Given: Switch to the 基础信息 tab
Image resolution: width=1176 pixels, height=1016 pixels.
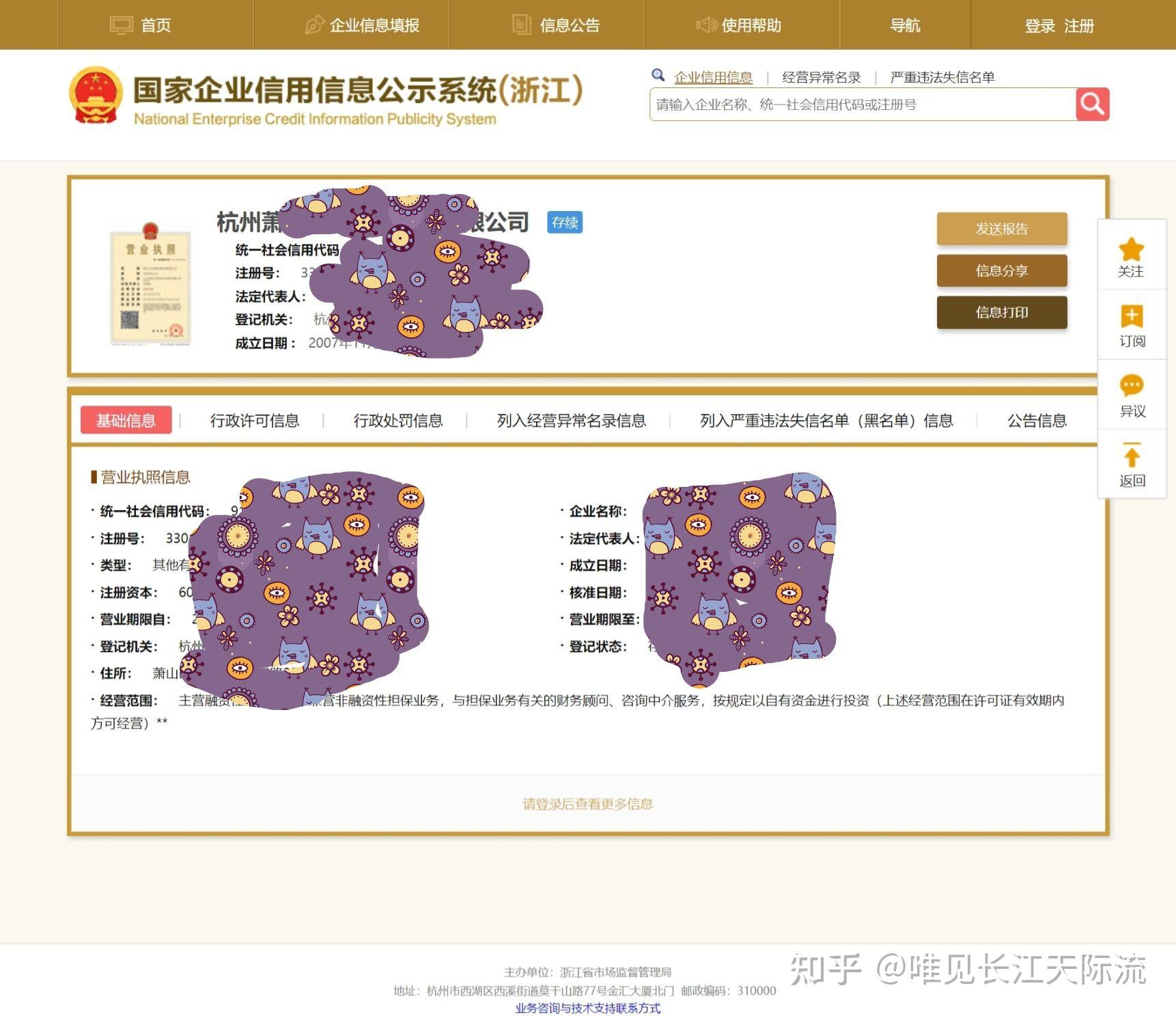Looking at the screenshot, I should coord(126,421).
